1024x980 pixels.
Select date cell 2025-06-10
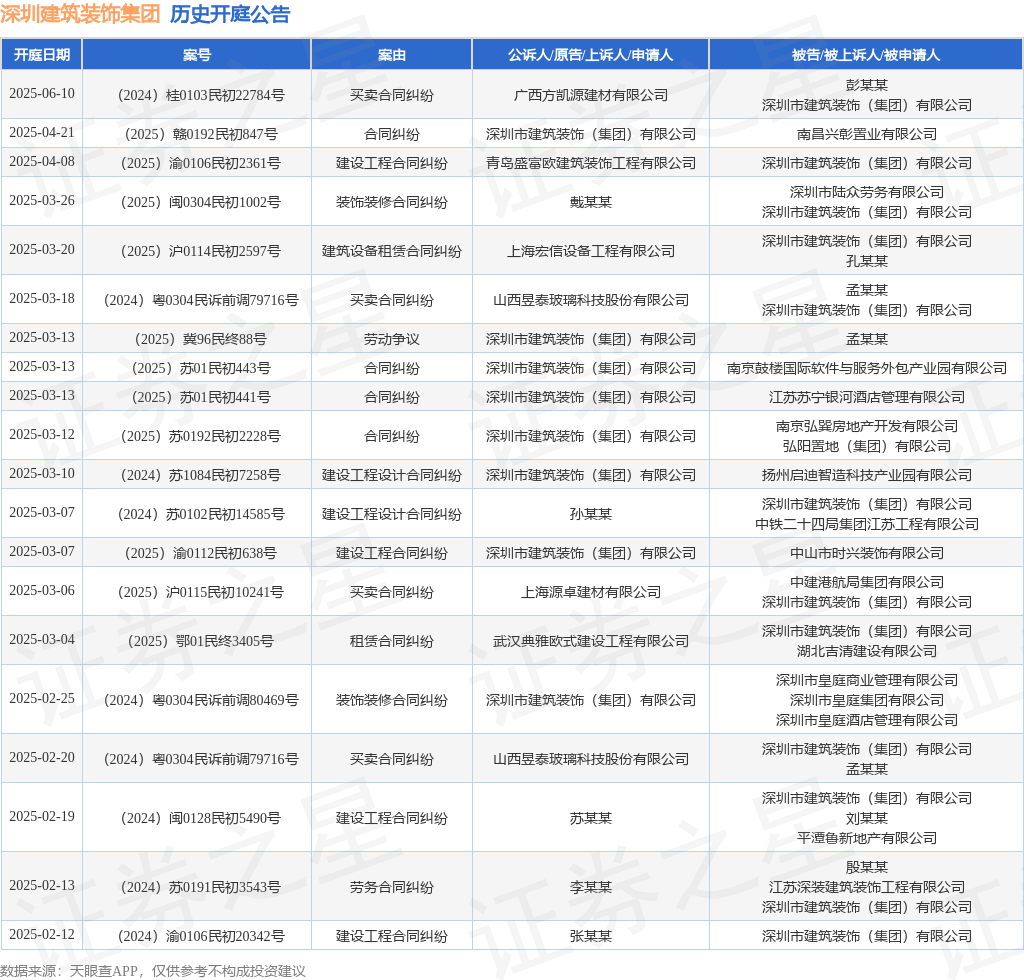point(42,93)
